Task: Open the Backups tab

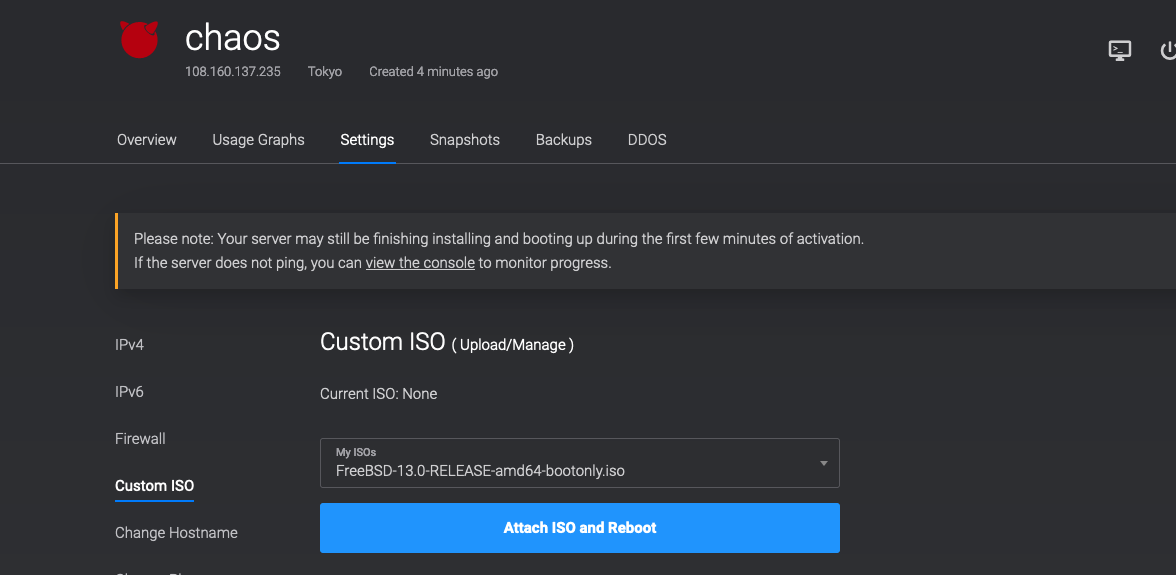Action: (x=563, y=140)
